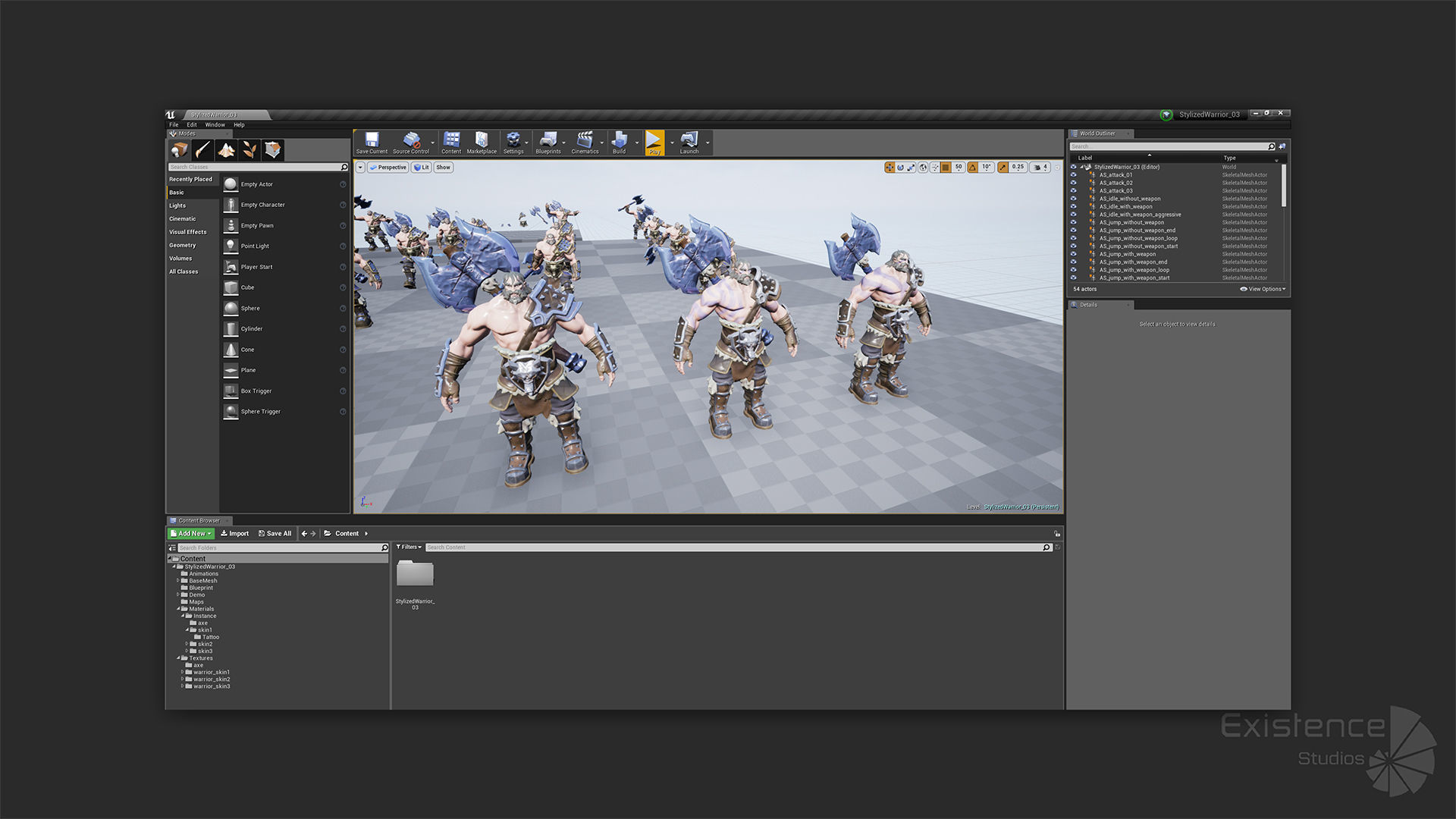Select the translate gizmo tool in viewport
Viewport: 1456px width, 819px height.
(x=890, y=168)
